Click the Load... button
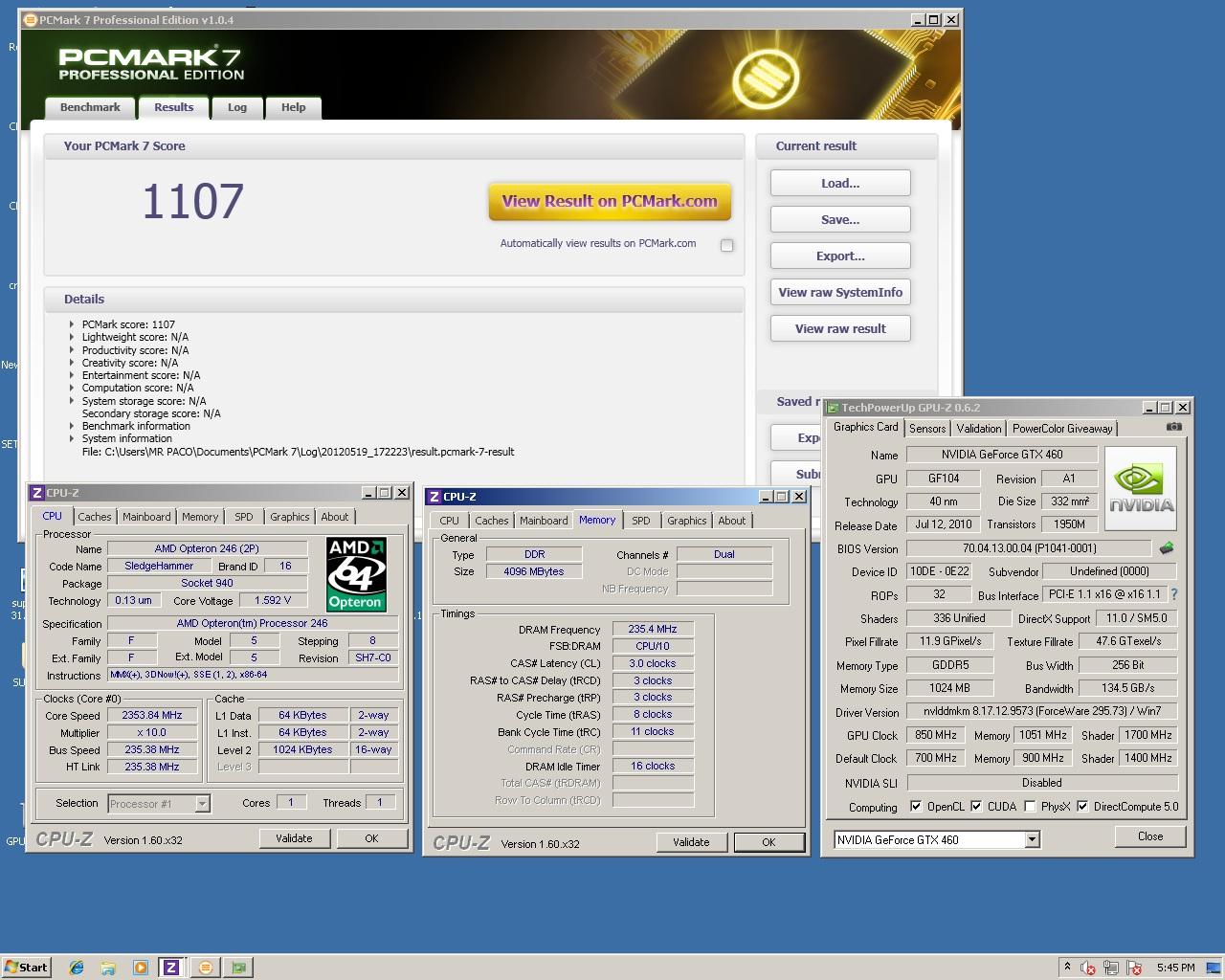1225x980 pixels. click(840, 184)
